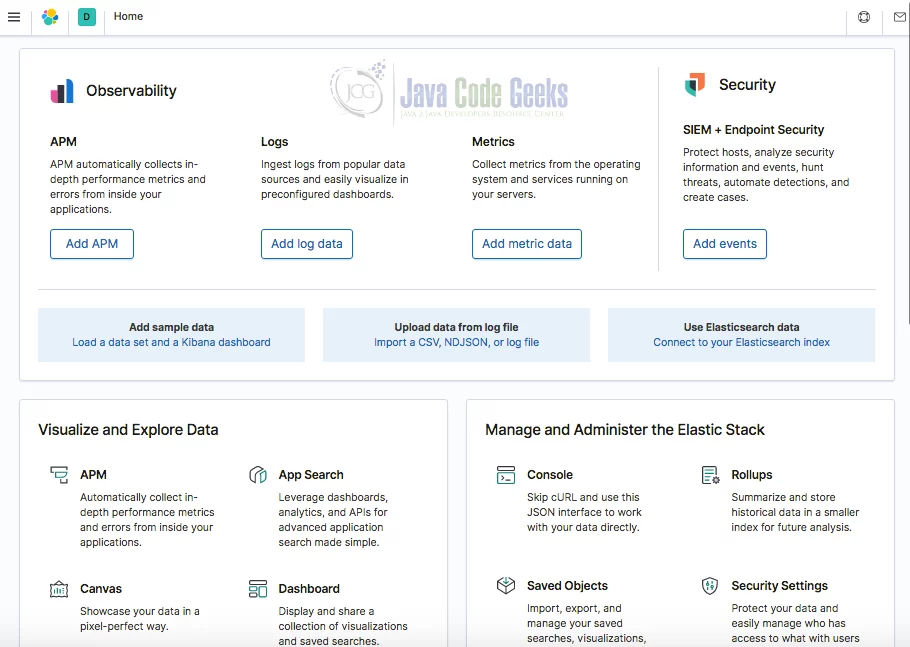Image resolution: width=910 pixels, height=647 pixels.
Task: Open the hamburger navigation menu
Action: click(14, 17)
